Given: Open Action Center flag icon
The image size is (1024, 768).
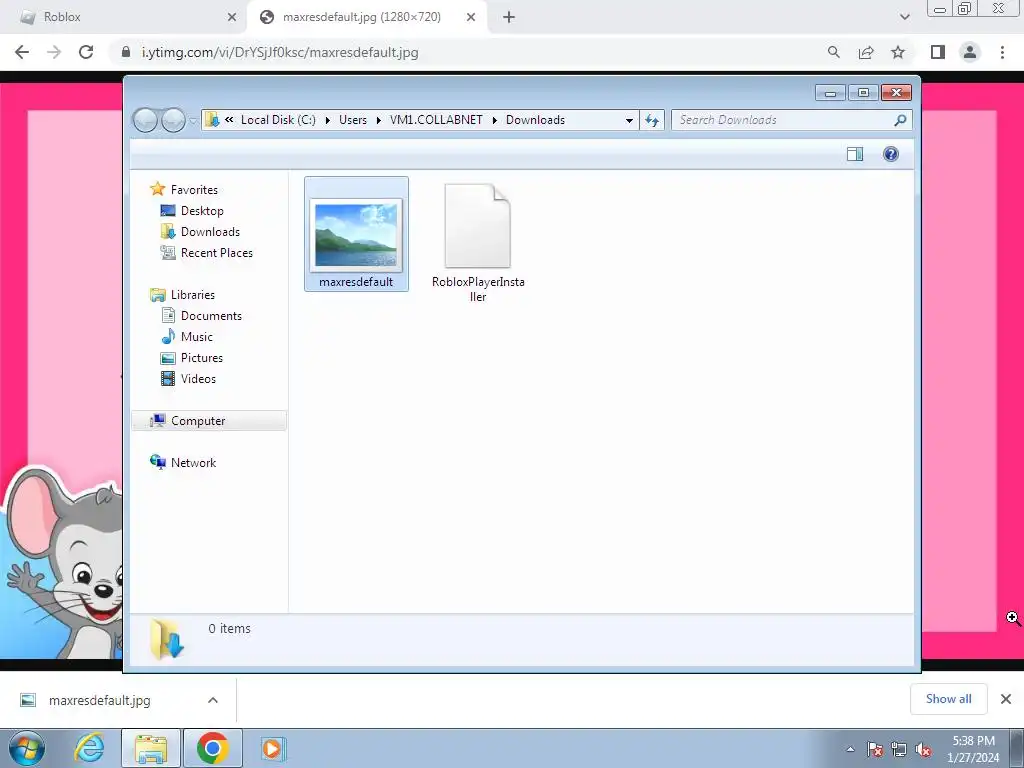Looking at the screenshot, I should [875, 750].
